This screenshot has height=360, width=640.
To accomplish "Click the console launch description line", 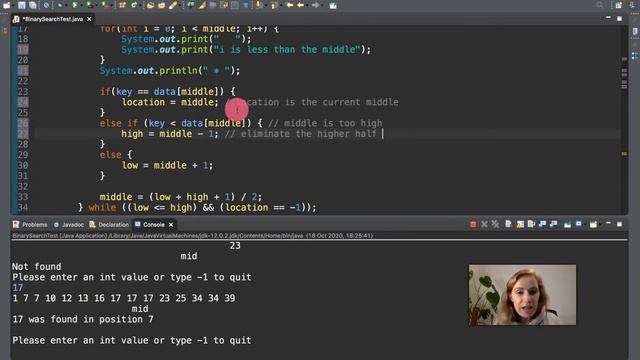I will pos(192,236).
